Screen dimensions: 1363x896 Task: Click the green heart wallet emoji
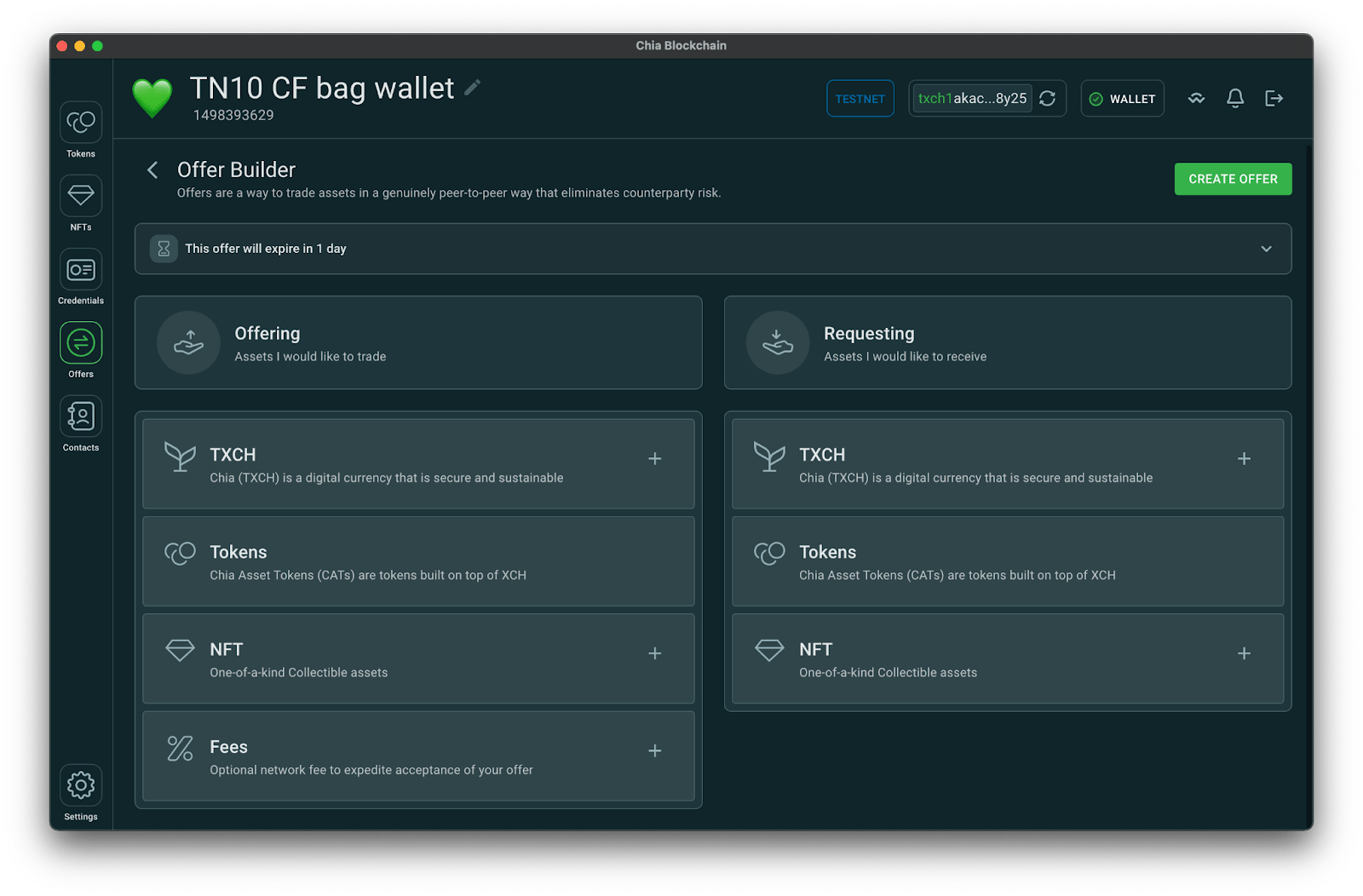pos(152,99)
